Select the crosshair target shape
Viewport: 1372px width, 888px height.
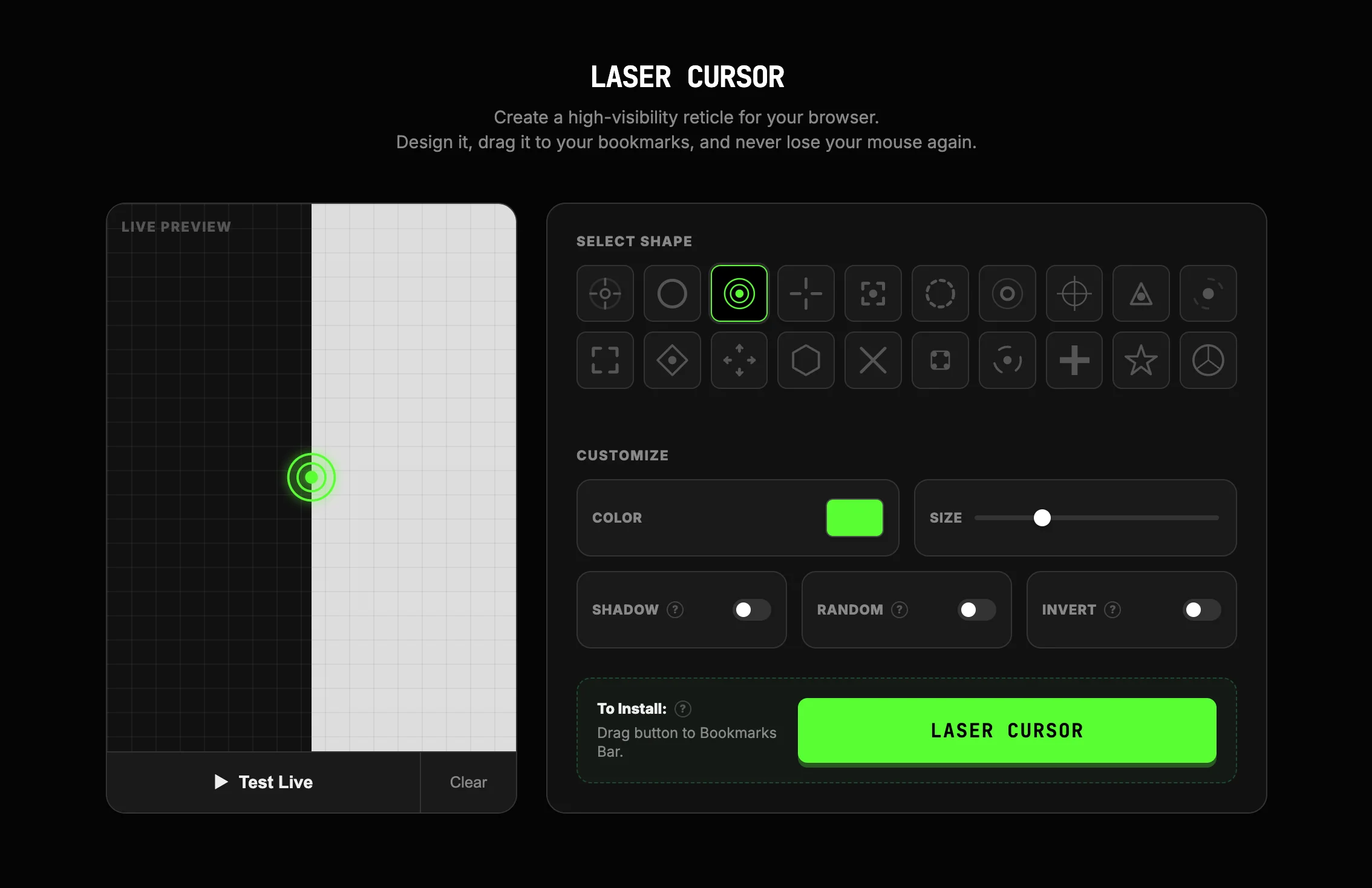point(605,294)
